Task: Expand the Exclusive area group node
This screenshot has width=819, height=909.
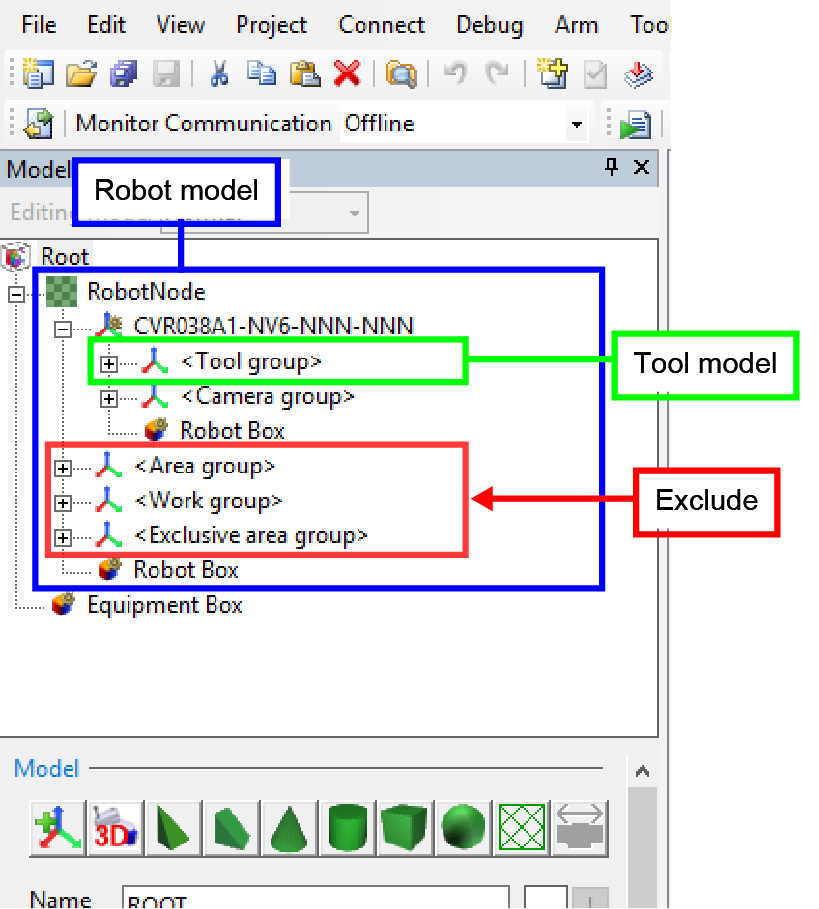Action: (64, 537)
